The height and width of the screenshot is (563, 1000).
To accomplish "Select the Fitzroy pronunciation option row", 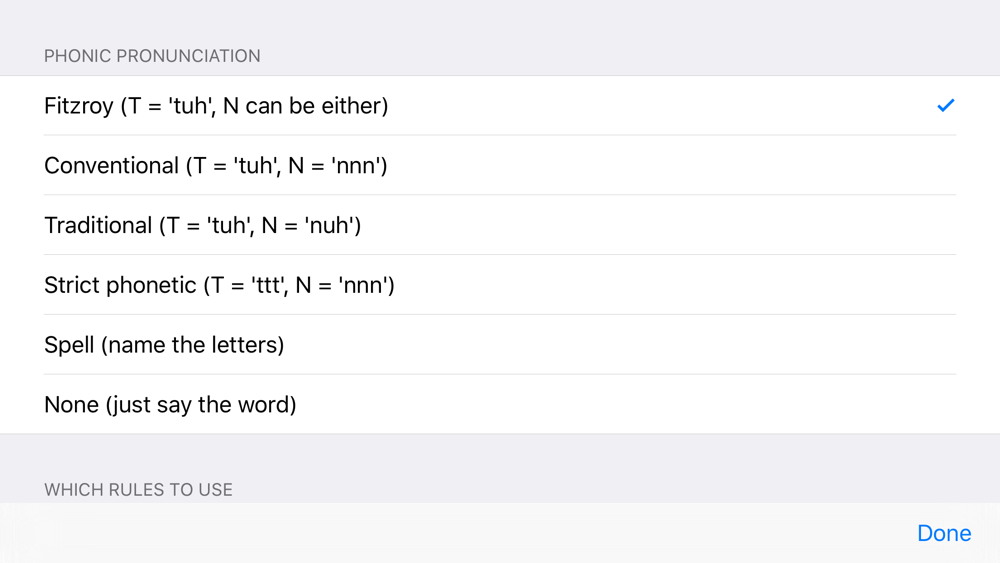I will (x=500, y=105).
